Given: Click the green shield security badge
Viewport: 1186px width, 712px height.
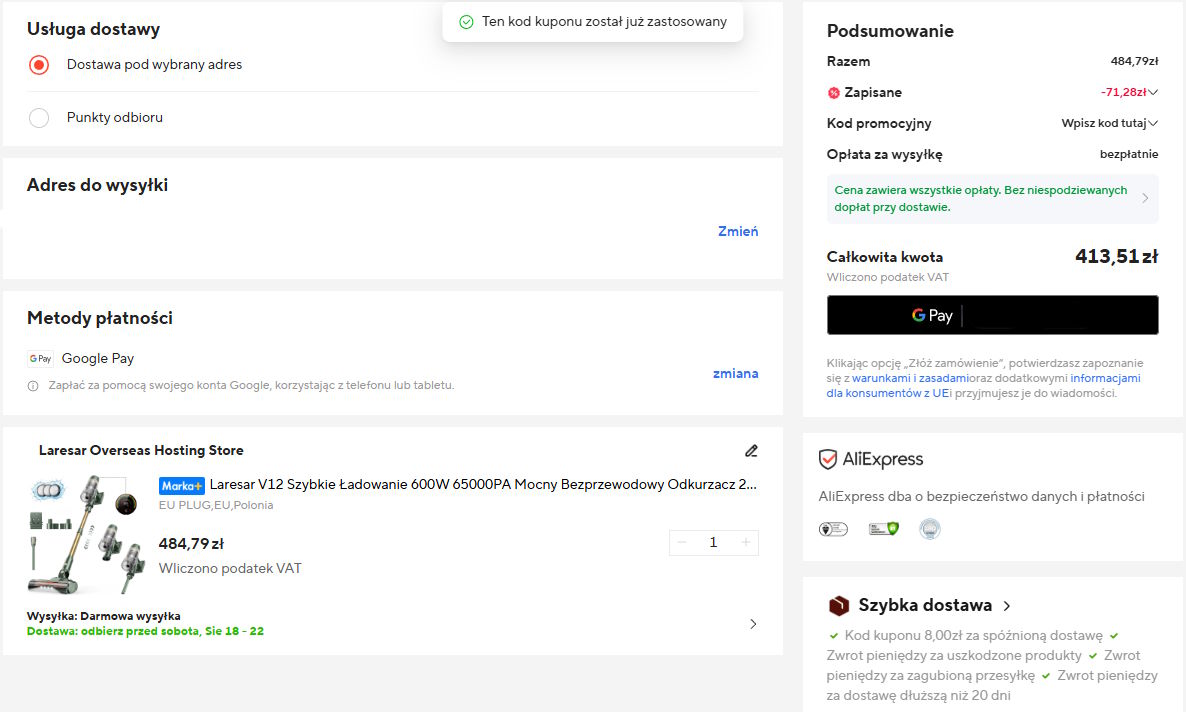Looking at the screenshot, I should [883, 529].
